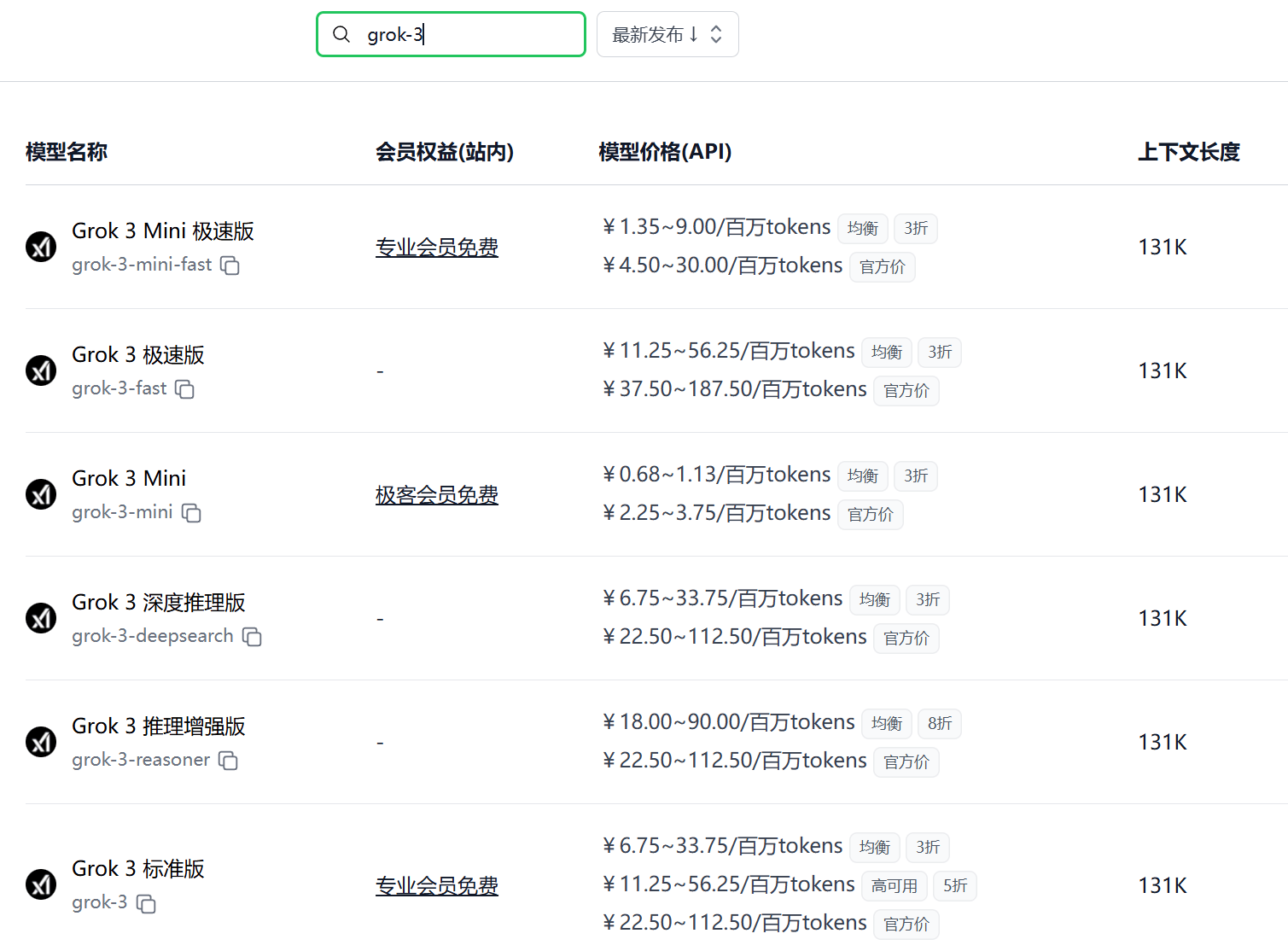The height and width of the screenshot is (951, 1288).
Task: Open 专业会员免费 link for Grok 3 标准版
Action: 437,886
